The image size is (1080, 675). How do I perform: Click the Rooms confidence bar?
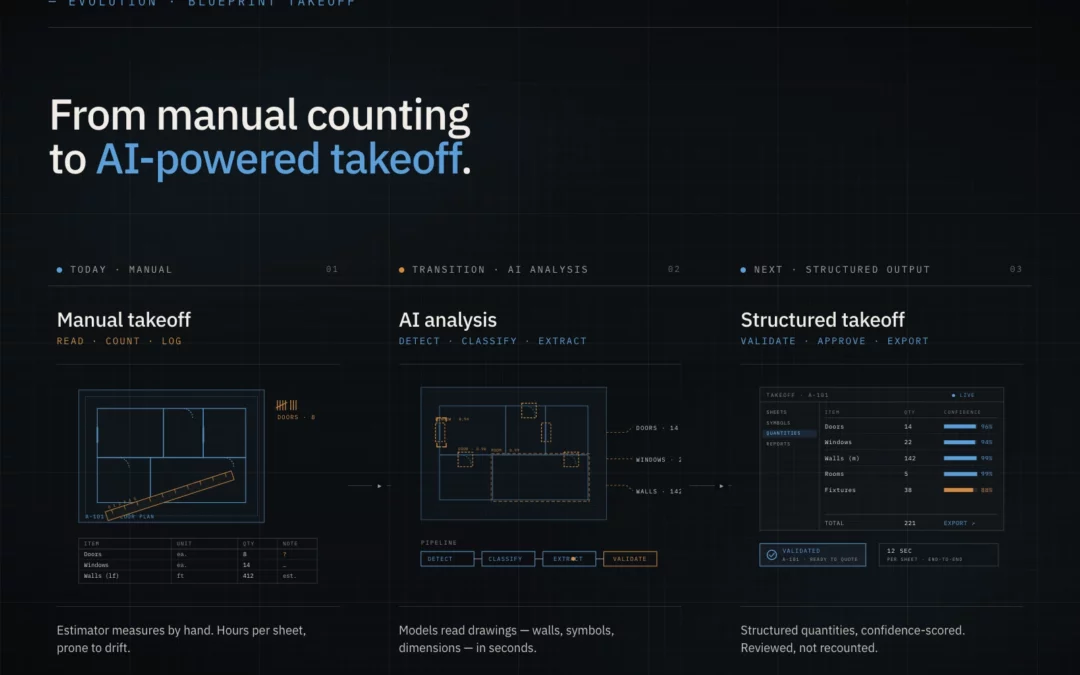click(959, 474)
